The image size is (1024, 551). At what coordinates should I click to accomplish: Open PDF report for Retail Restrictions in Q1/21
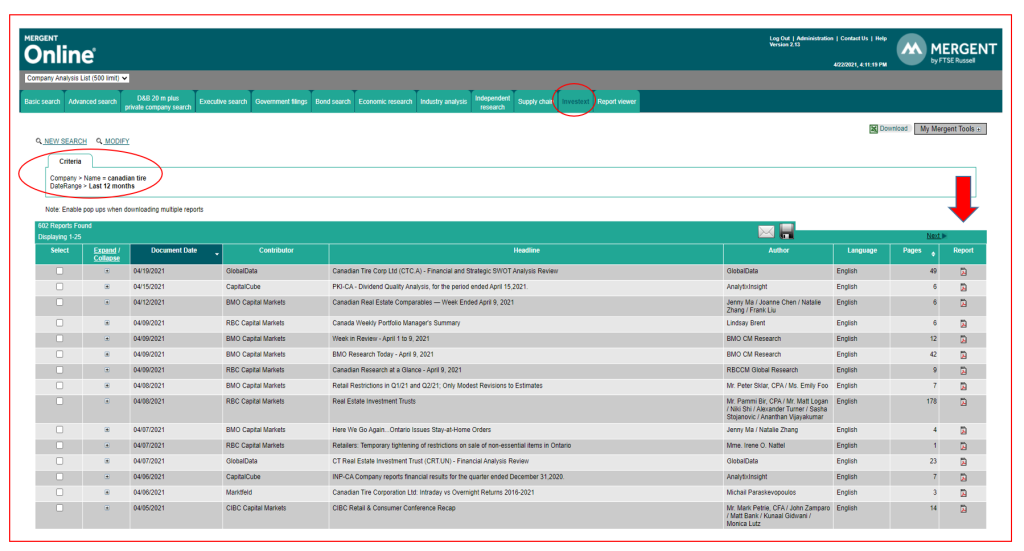coord(963,386)
